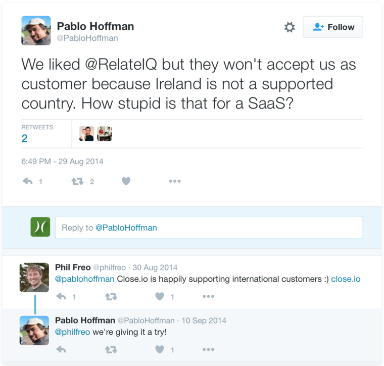The height and width of the screenshot is (366, 384).
Task: Open first retweeter's avatar thumbnail
Action: (86, 134)
